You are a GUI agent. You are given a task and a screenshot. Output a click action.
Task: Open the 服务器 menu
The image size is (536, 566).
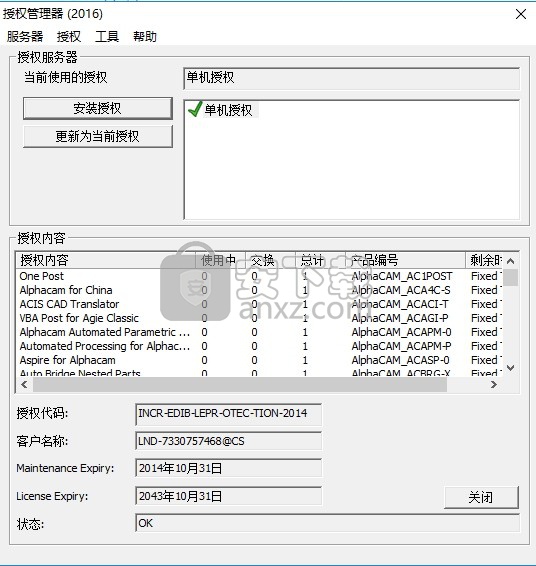25,36
